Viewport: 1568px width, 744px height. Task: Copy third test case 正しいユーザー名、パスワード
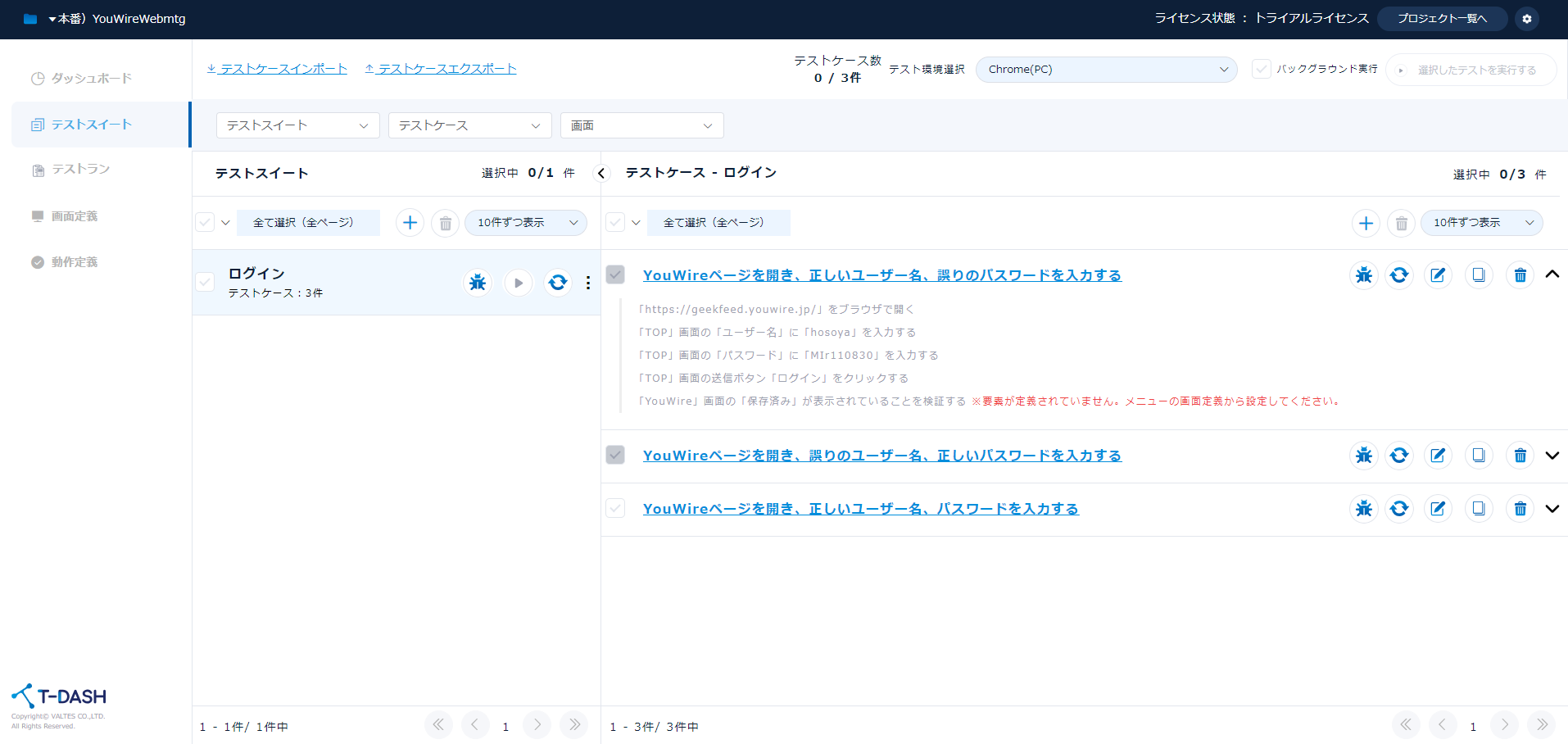[x=1479, y=509]
